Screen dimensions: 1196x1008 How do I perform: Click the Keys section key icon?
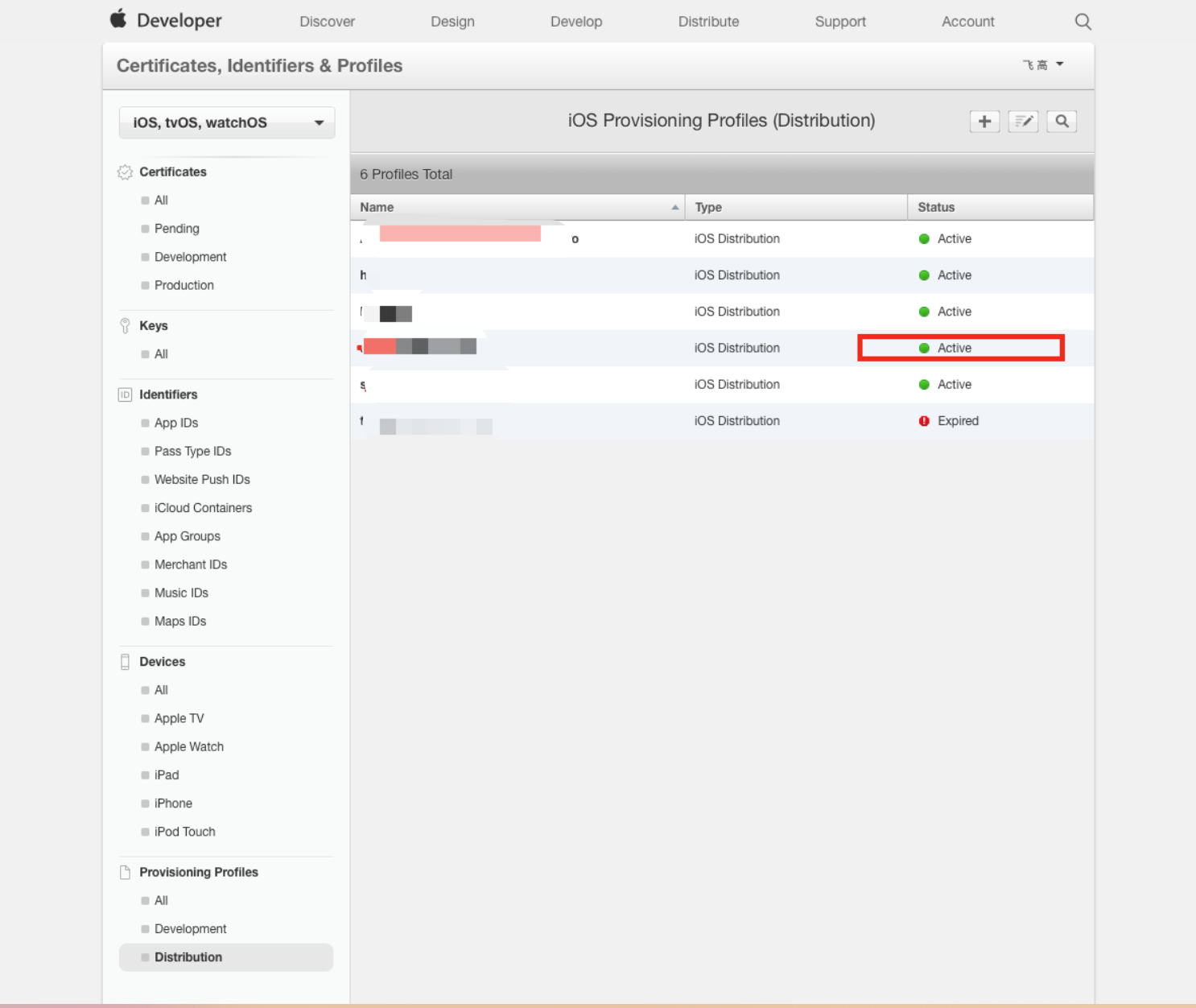pyautogui.click(x=125, y=326)
